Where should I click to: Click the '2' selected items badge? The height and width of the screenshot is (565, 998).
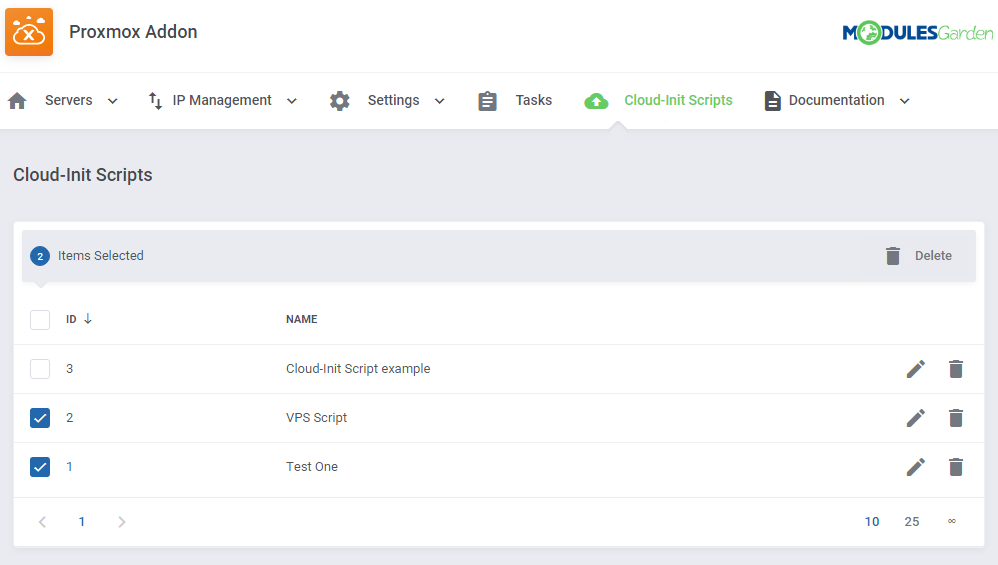[x=40, y=256]
